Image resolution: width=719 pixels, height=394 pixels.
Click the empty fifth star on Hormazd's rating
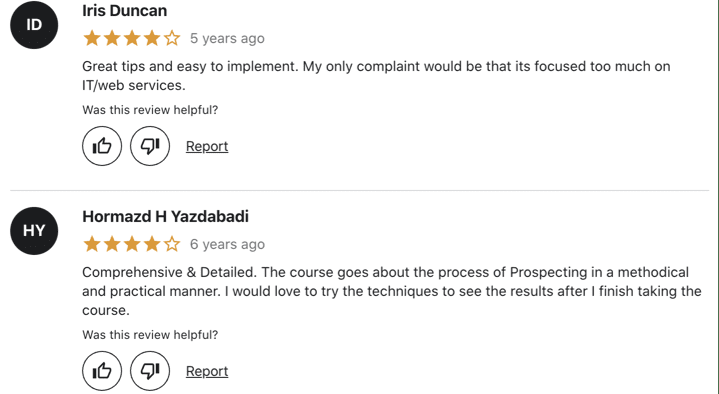[172, 244]
